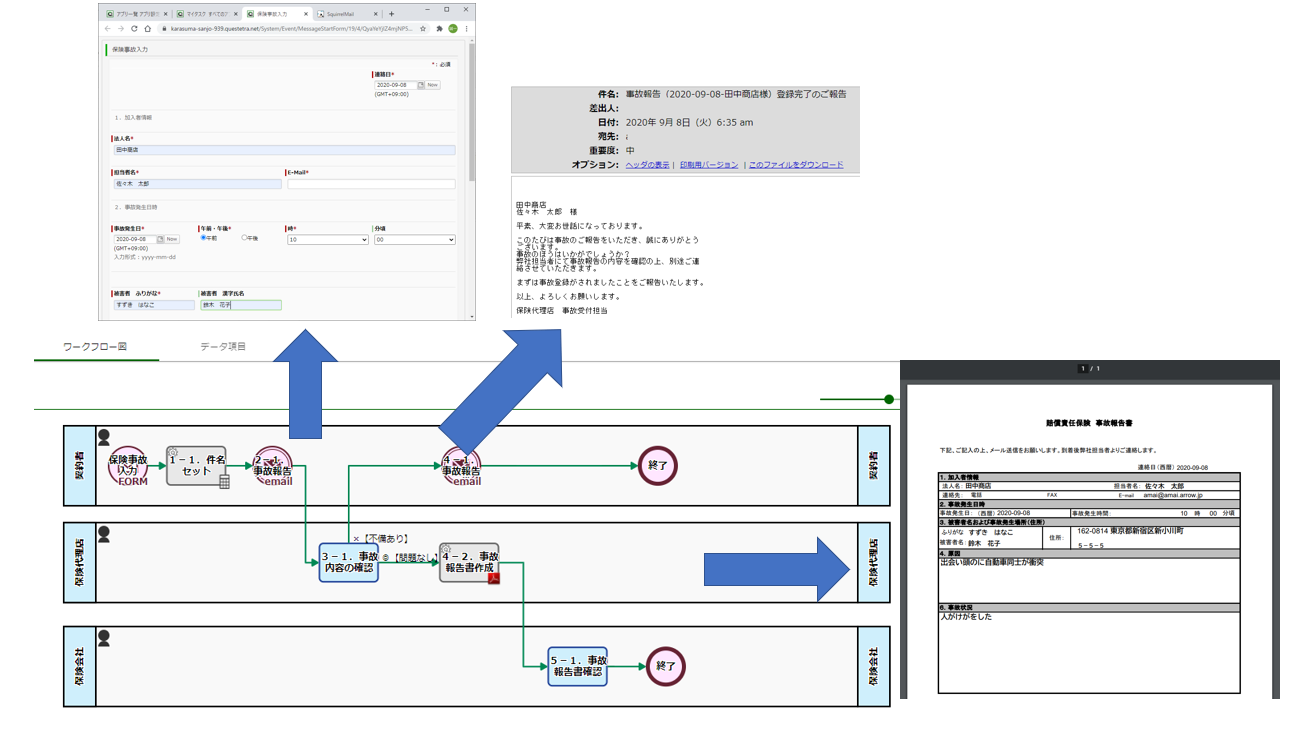Click the empty E-Mail input field
Image resolution: width=1306 pixels, height=730 pixels.
pyautogui.click(x=371, y=184)
